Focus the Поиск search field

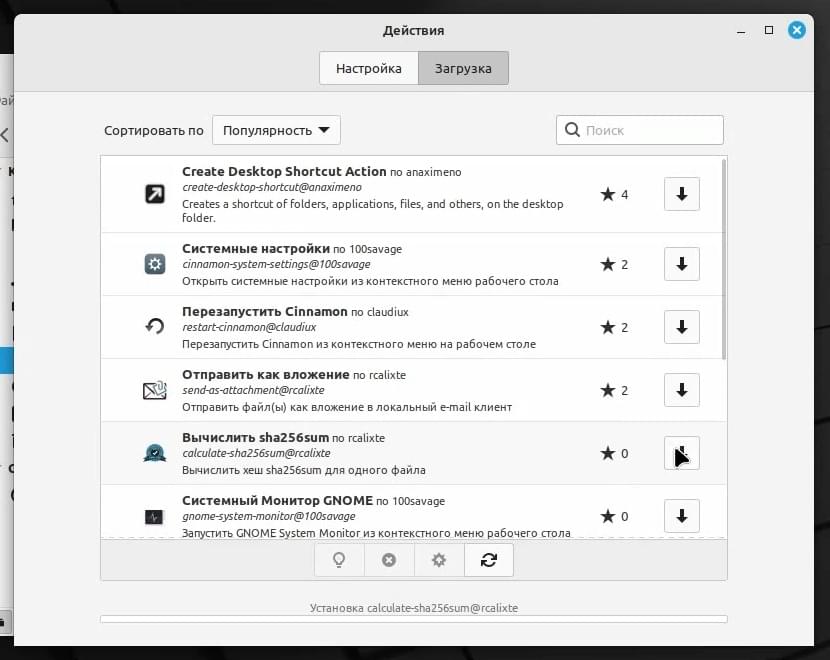pyautogui.click(x=639, y=130)
